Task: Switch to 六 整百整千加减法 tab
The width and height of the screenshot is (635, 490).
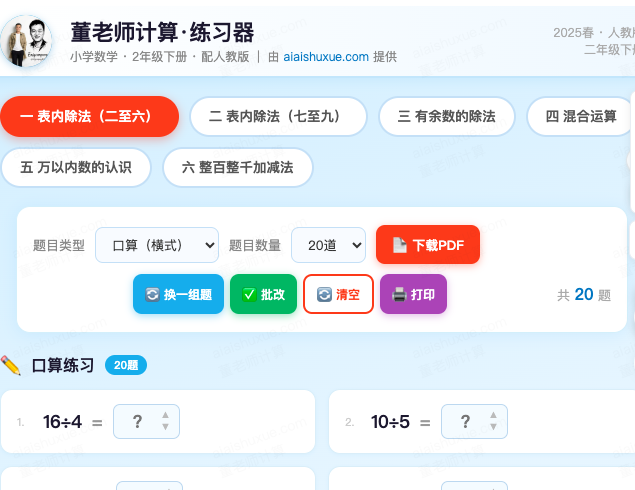Action: coord(238,167)
